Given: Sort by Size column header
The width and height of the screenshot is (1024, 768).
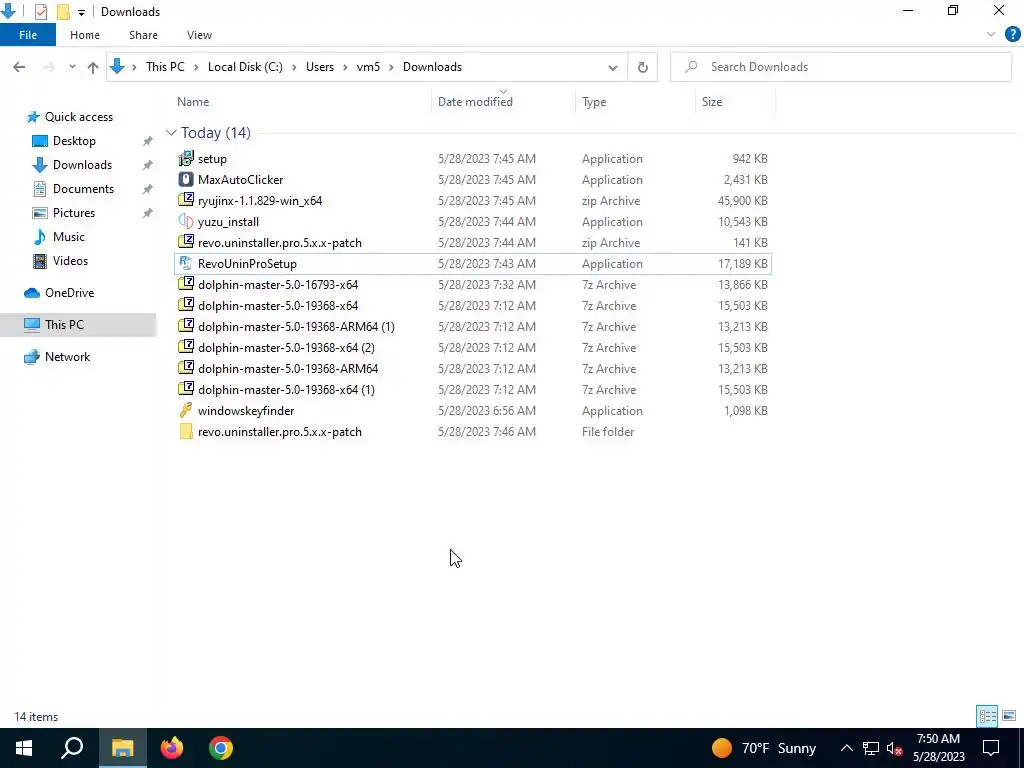Looking at the screenshot, I should click(712, 102).
